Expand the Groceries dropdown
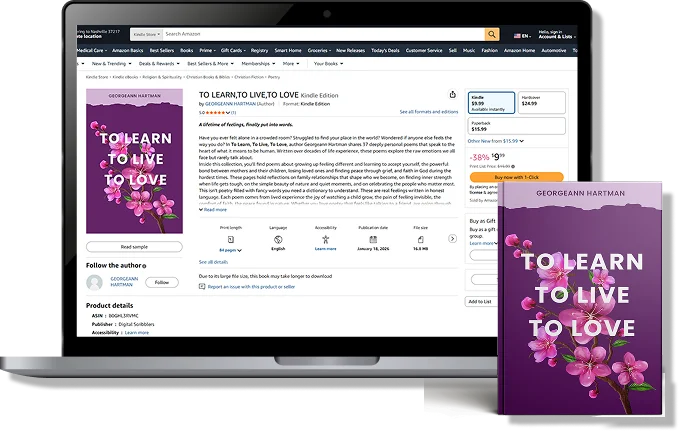 pos(319,51)
